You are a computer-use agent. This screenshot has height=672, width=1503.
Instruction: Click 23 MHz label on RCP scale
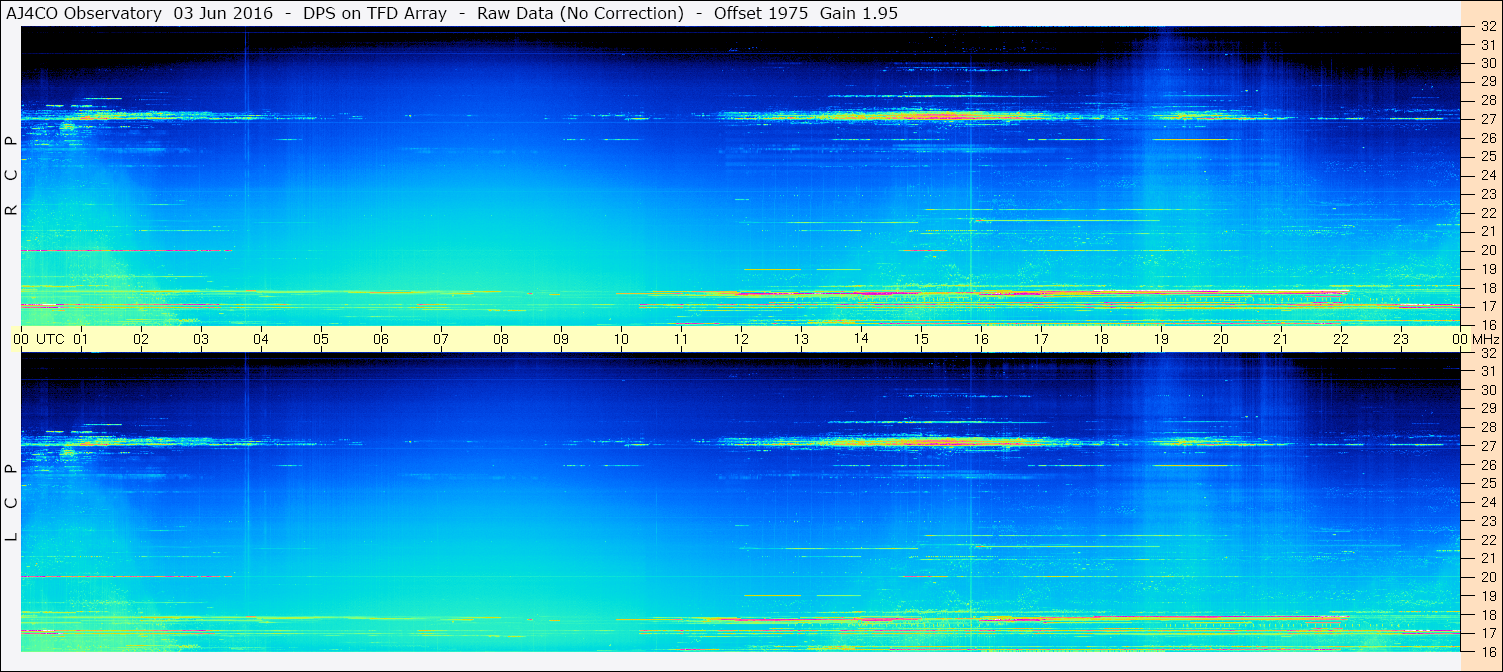point(1487,194)
